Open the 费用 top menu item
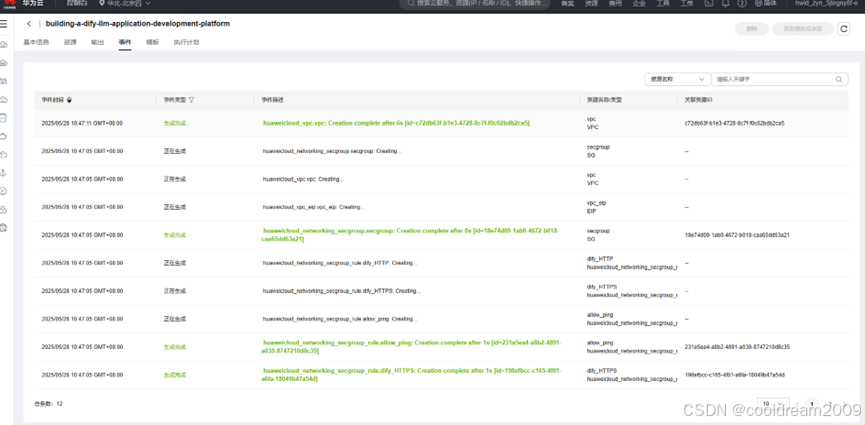865x425 pixels. tap(615, 3)
